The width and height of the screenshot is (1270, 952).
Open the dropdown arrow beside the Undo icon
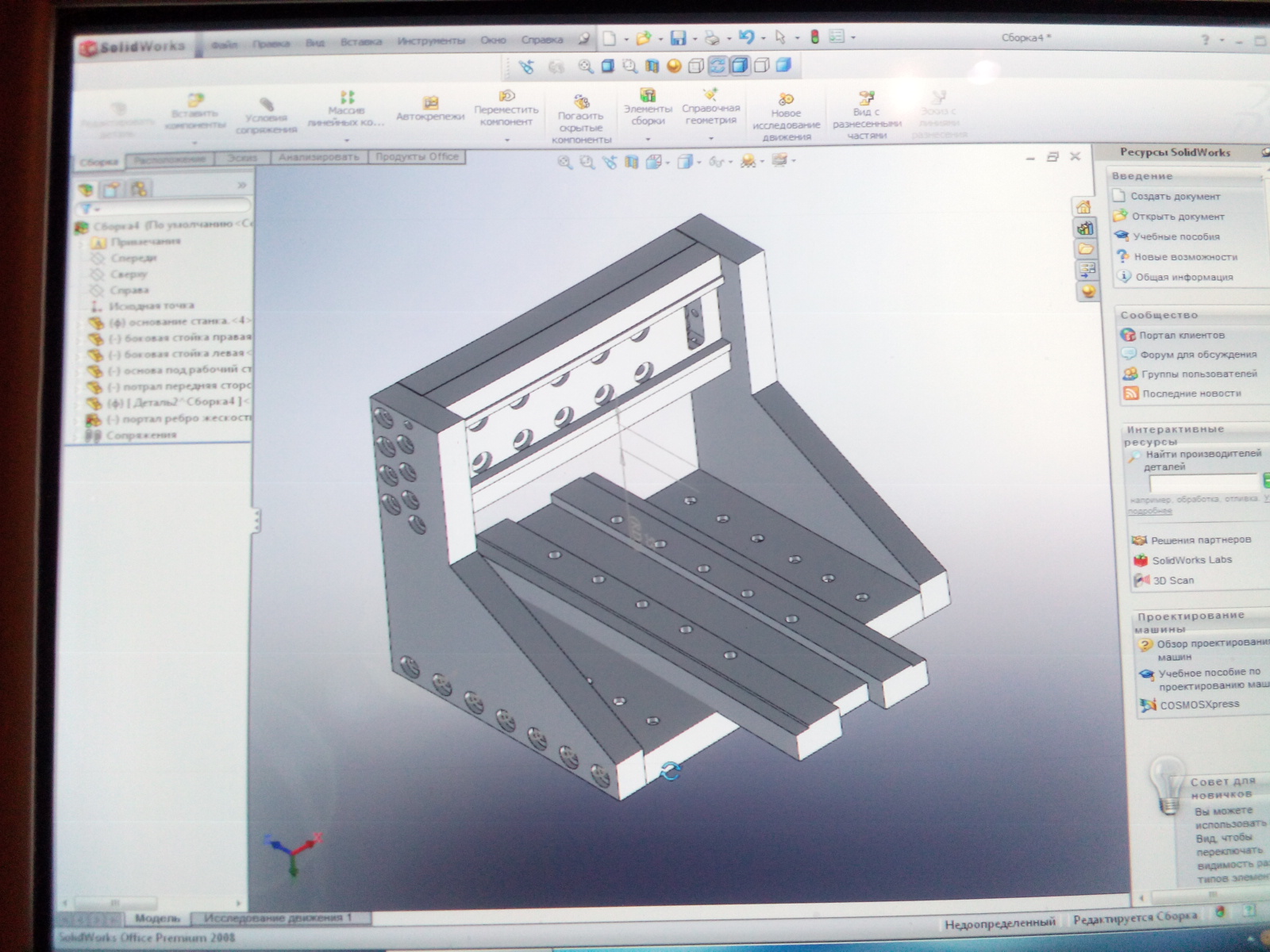(763, 38)
